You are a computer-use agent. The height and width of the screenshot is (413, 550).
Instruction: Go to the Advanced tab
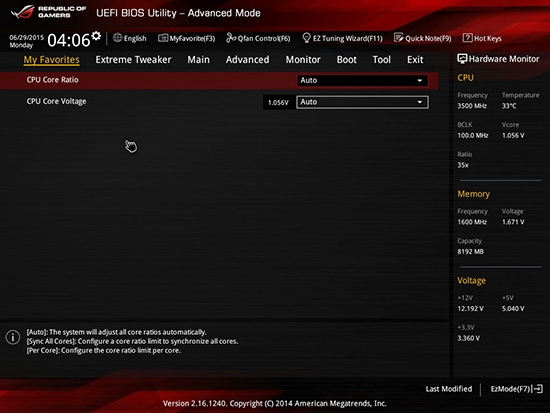[248, 60]
